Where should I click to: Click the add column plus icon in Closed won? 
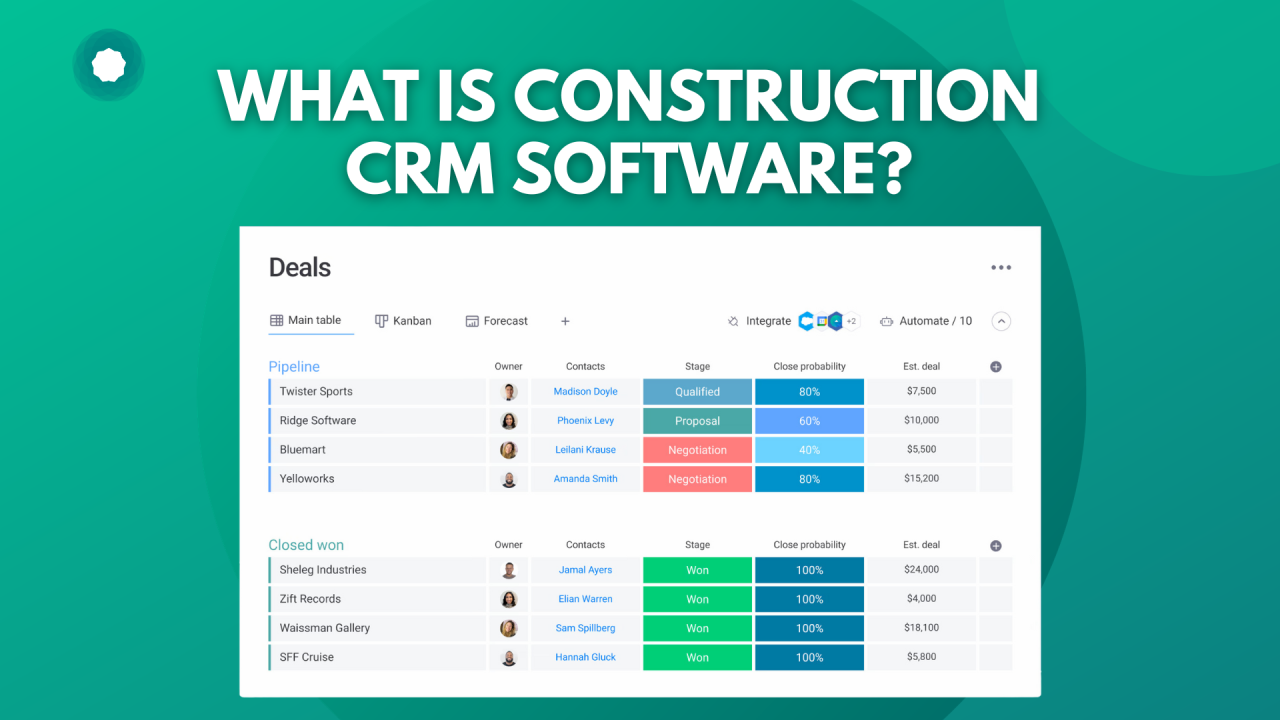995,545
